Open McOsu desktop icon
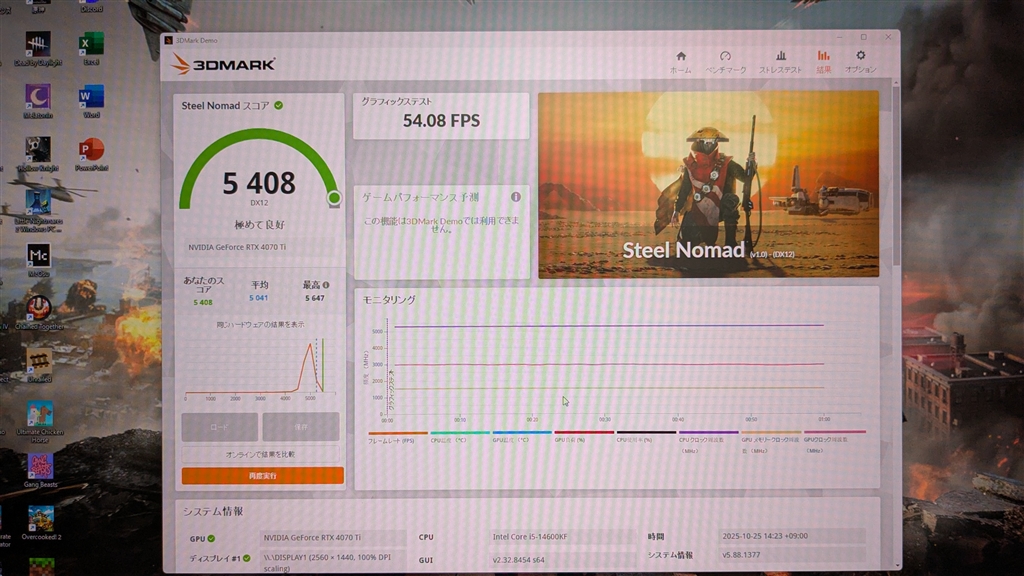This screenshot has height=576, width=1024. [38, 260]
